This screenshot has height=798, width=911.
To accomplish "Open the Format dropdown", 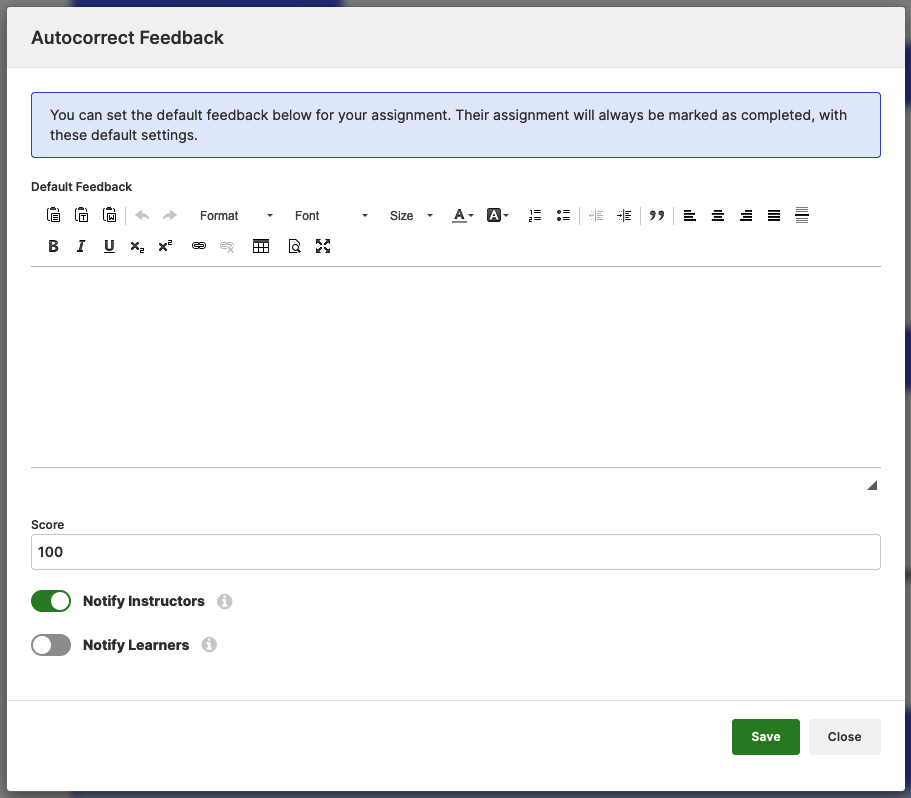I will [236, 215].
